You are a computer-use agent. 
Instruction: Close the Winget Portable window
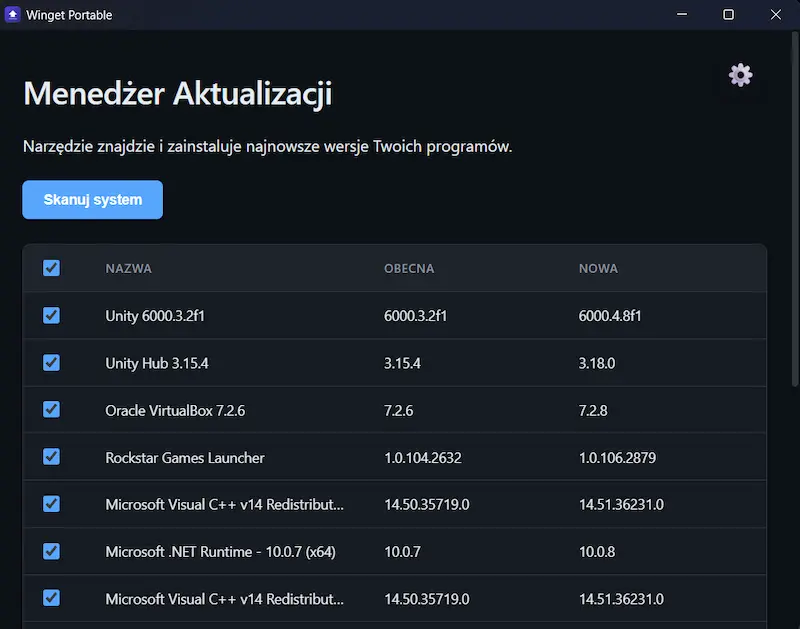[776, 14]
